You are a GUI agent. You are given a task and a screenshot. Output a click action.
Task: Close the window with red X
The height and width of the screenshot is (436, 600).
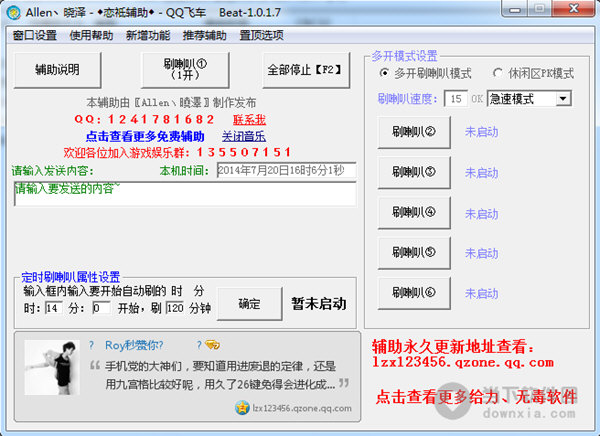573,9
